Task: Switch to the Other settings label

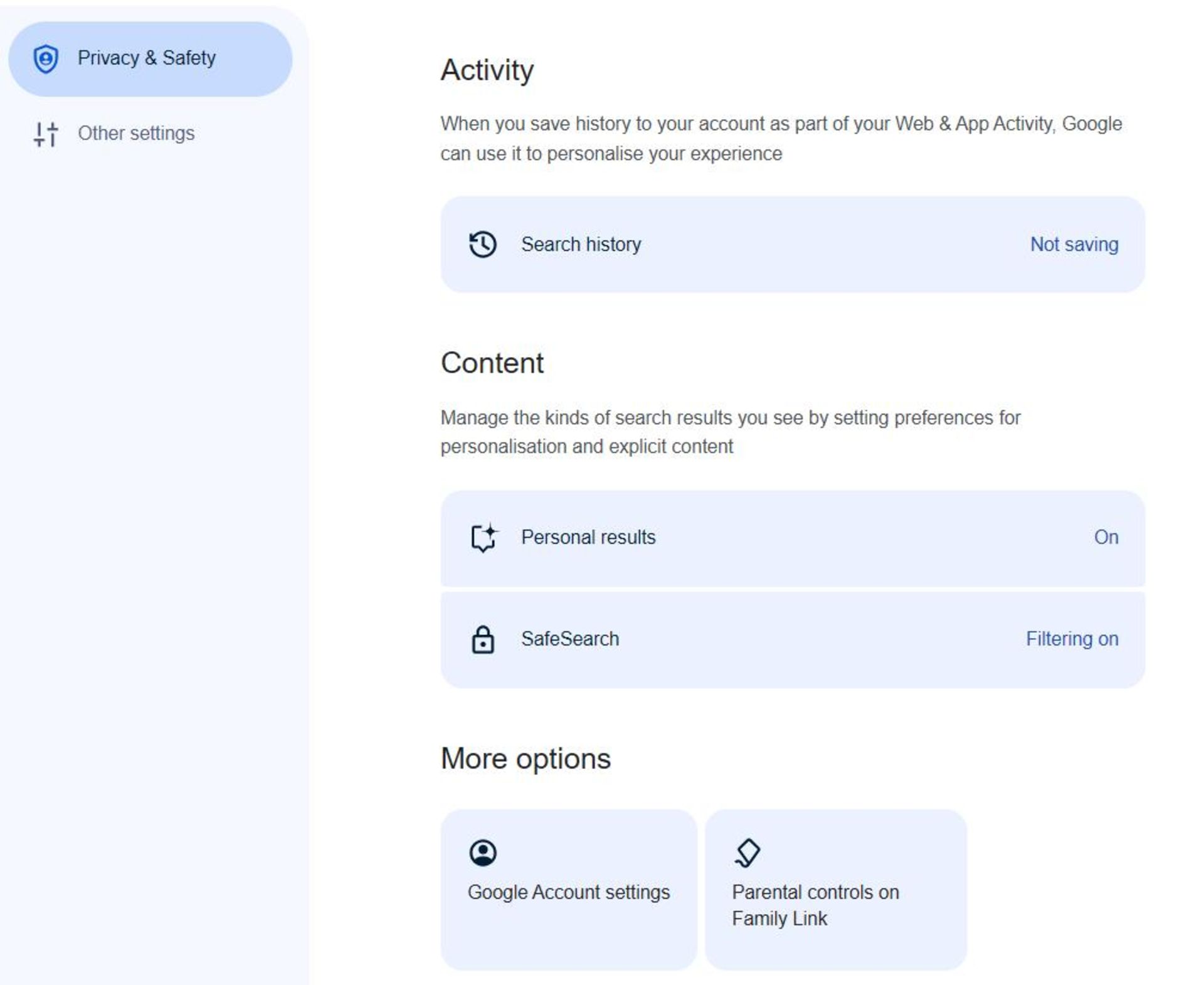Action: 136,134
